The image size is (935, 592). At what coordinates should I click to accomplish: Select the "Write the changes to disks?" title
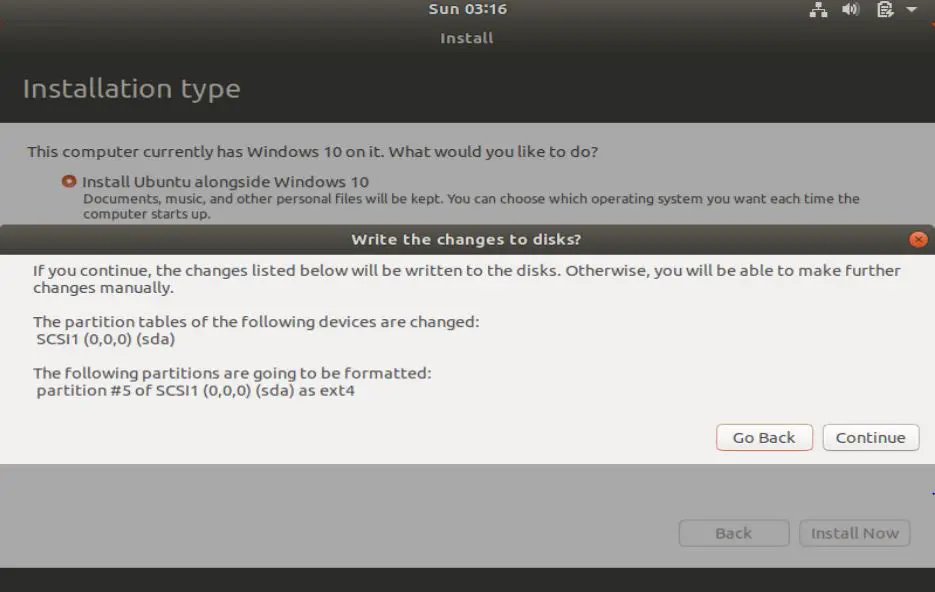(x=466, y=239)
